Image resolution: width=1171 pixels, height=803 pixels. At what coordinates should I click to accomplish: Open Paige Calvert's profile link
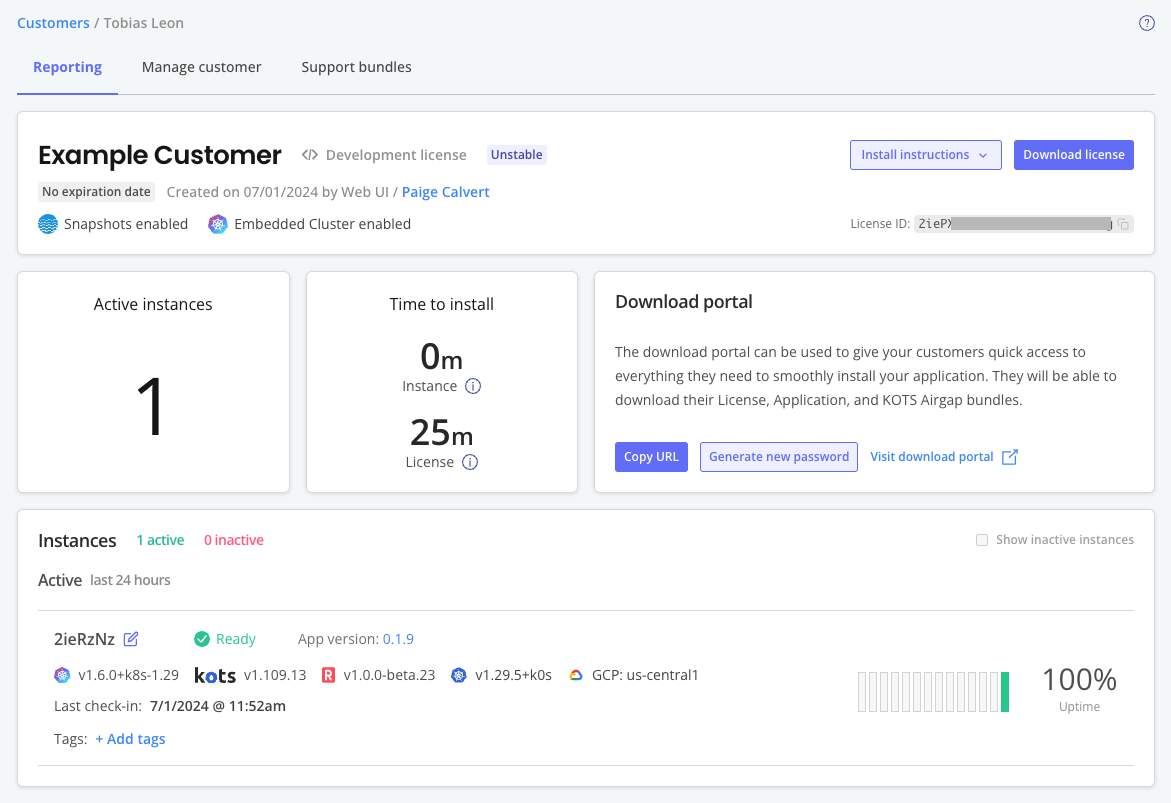pyautogui.click(x=445, y=191)
